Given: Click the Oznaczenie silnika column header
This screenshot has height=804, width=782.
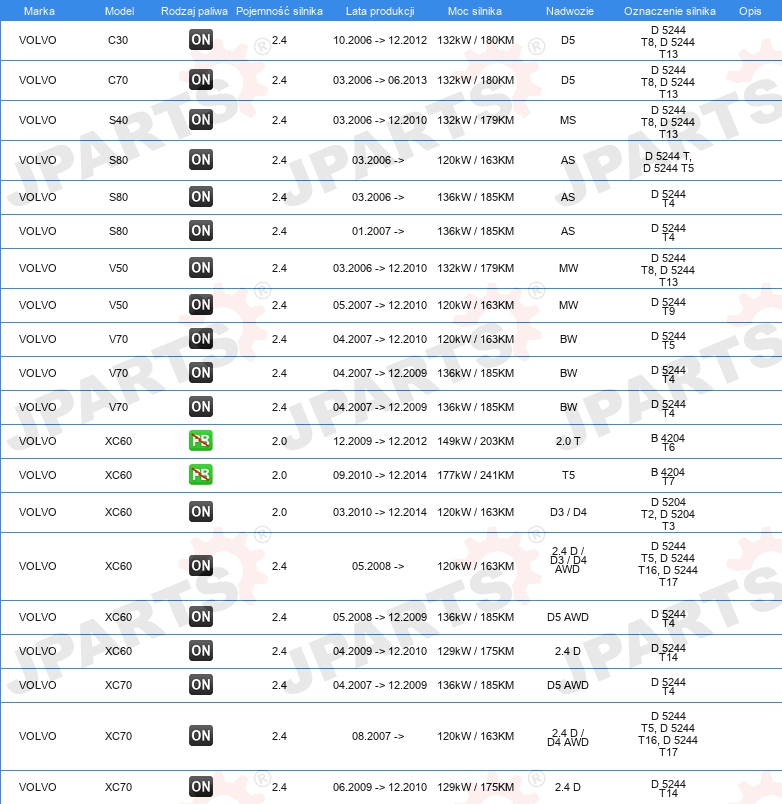Looking at the screenshot, I should tap(670, 11).
